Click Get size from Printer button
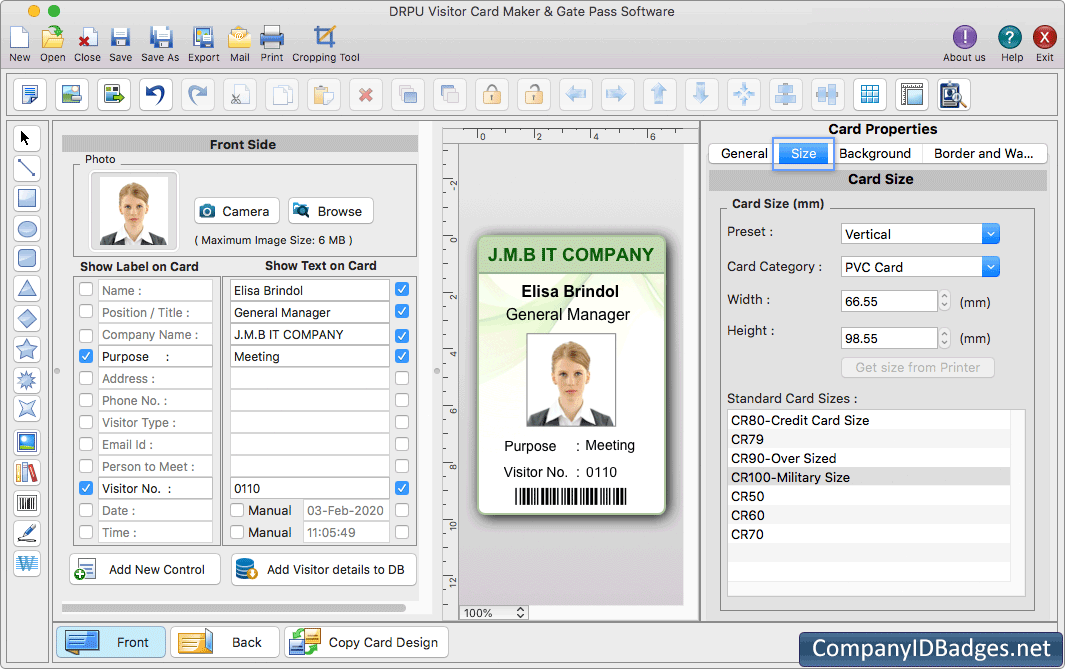 (918, 367)
